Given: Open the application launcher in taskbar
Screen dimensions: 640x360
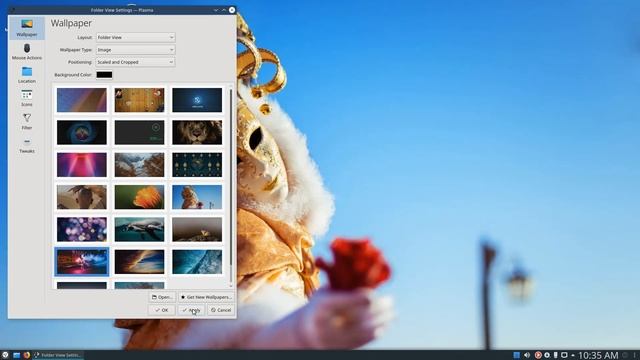Looking at the screenshot, I should tap(5, 355).
